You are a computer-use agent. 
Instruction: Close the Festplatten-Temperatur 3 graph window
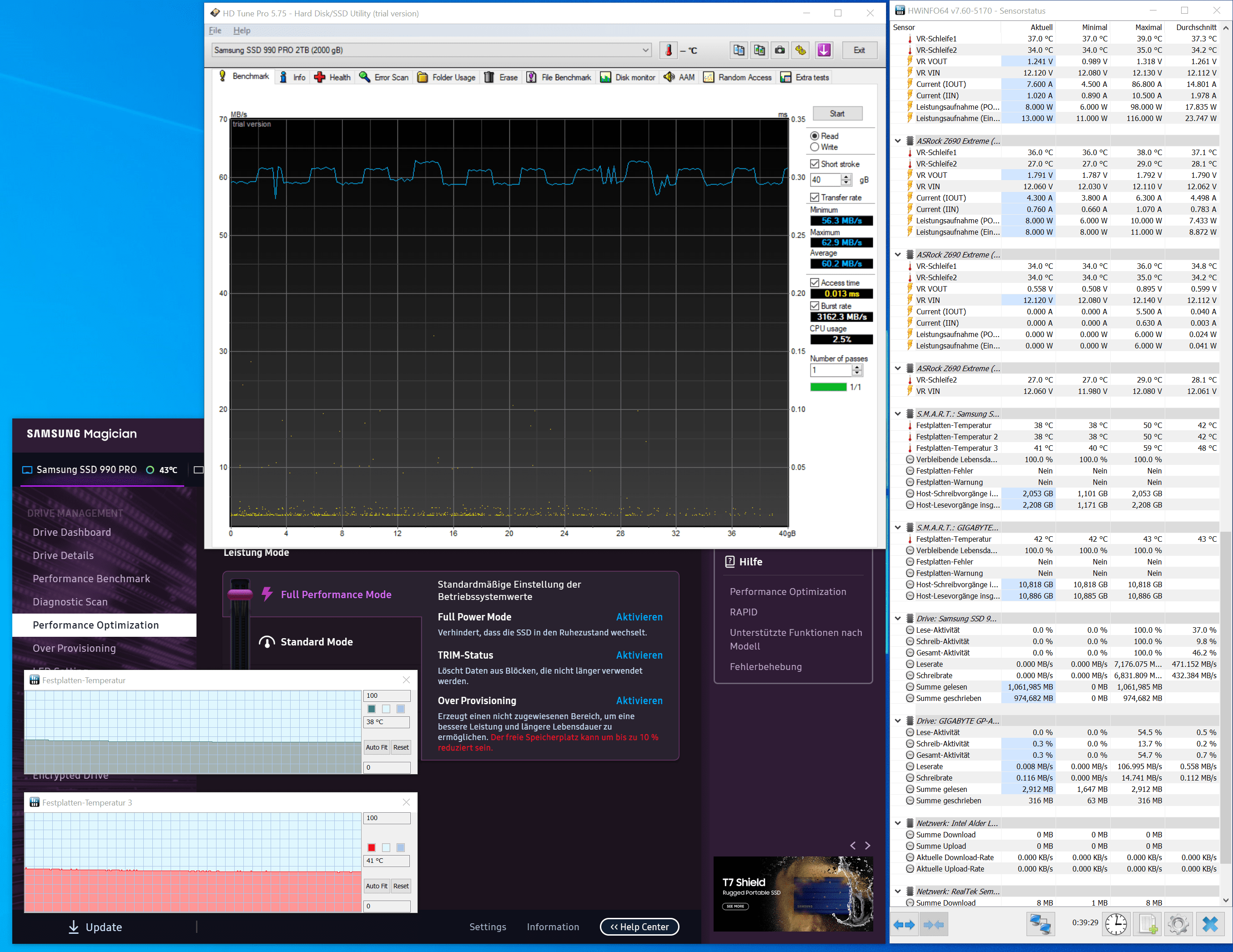pyautogui.click(x=406, y=802)
